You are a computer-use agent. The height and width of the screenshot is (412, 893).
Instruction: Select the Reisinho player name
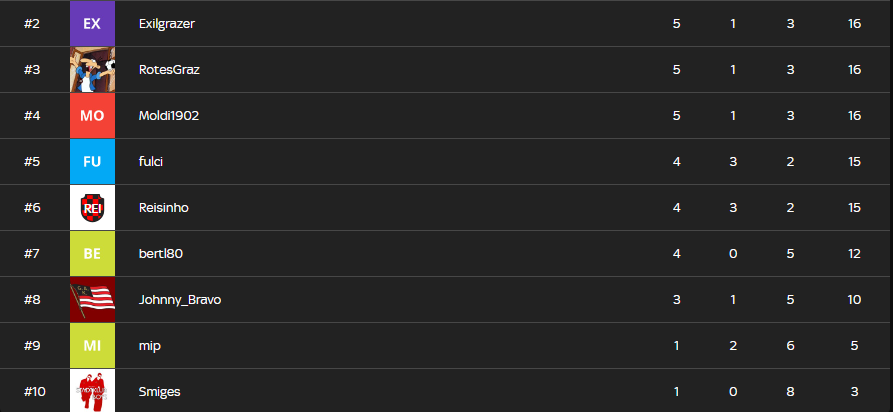(164, 207)
